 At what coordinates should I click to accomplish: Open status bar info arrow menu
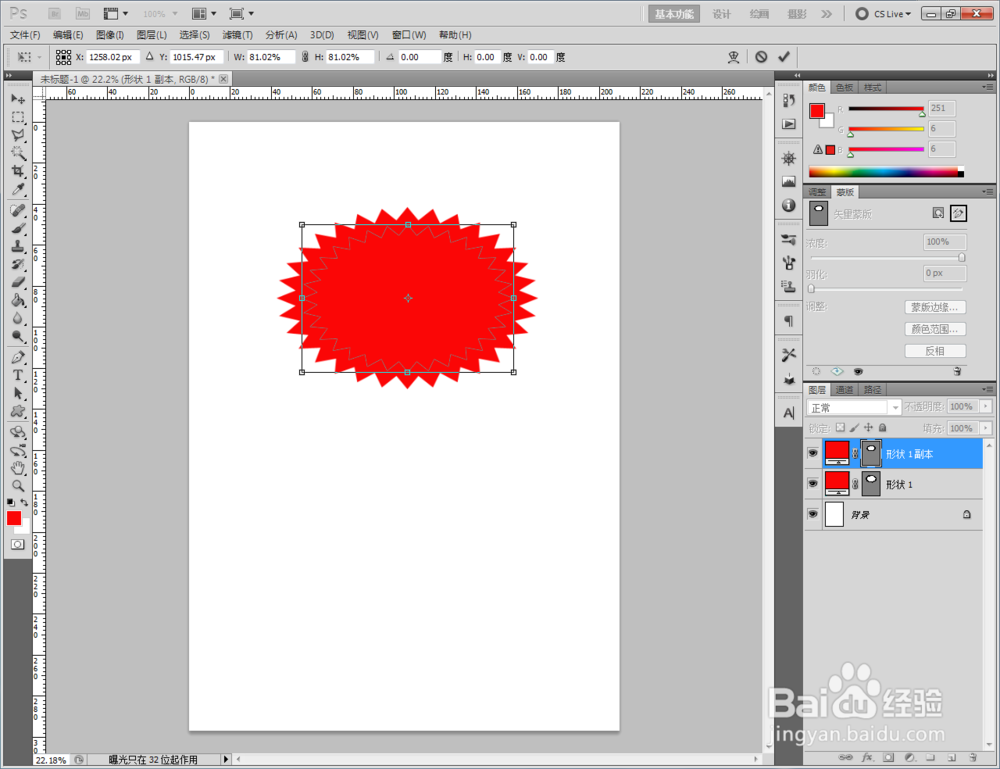tap(225, 759)
